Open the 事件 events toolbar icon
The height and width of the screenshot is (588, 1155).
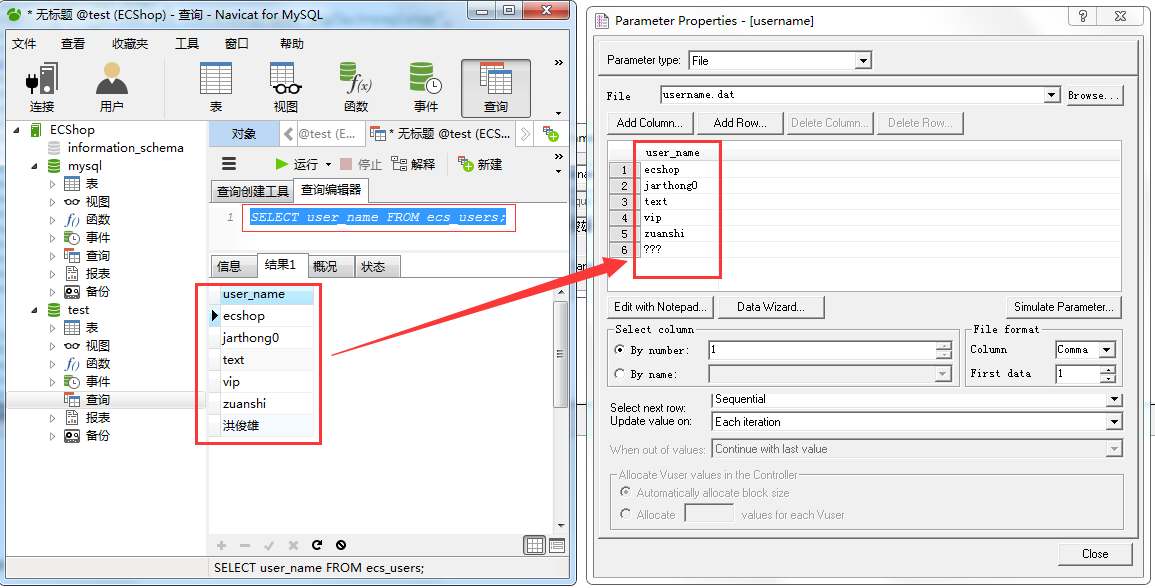[426, 88]
